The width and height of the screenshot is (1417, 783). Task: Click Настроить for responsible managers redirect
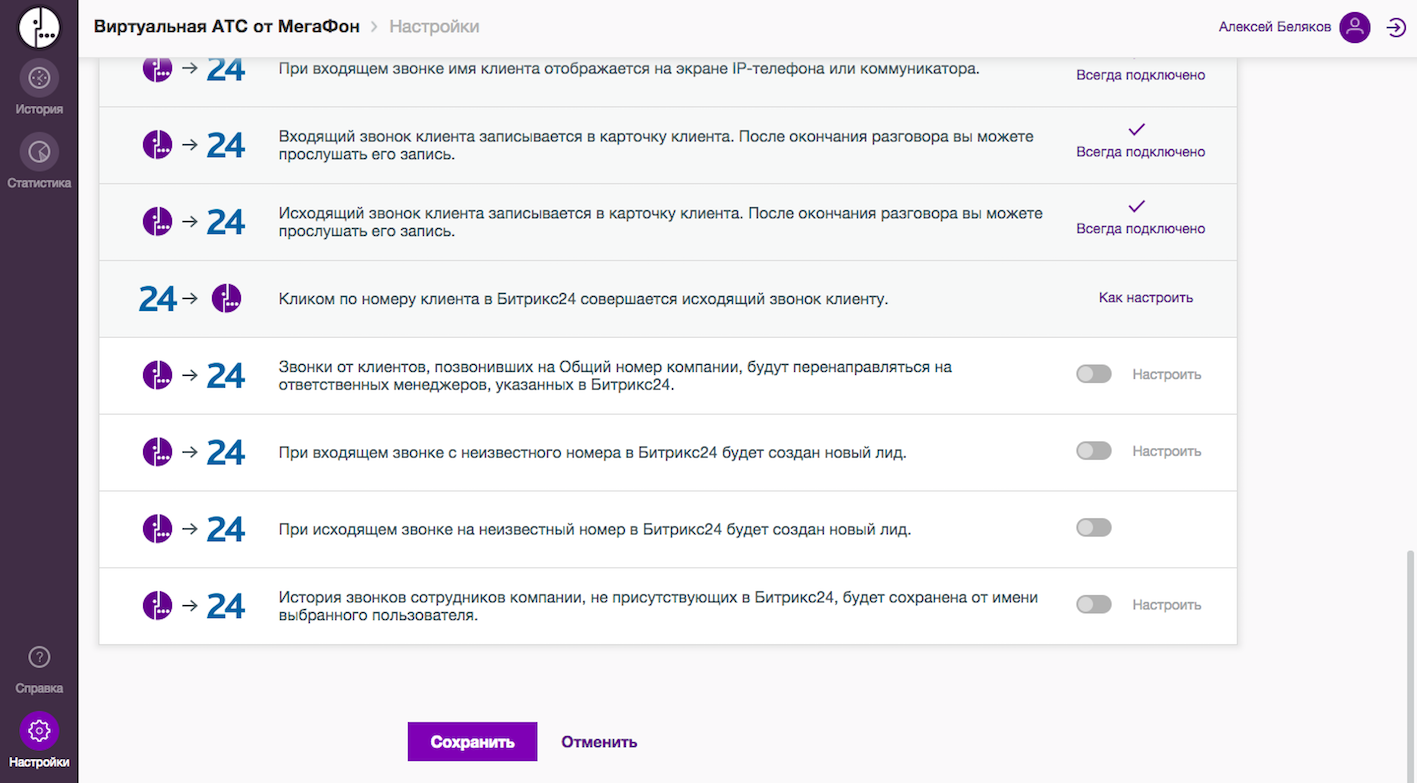(x=1166, y=374)
